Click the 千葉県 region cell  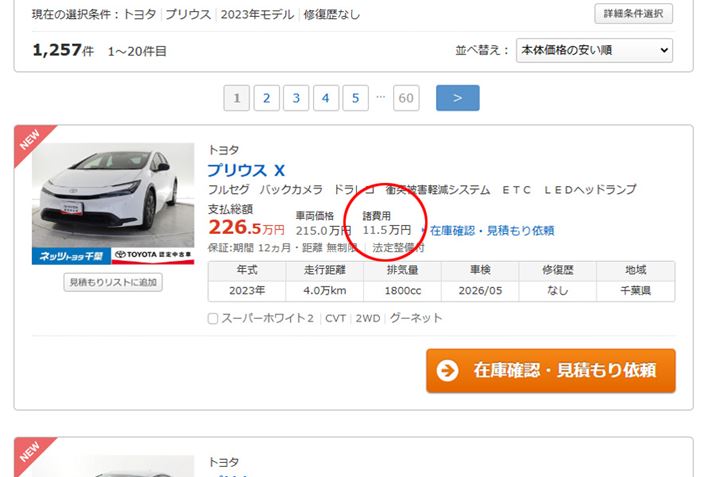point(636,290)
